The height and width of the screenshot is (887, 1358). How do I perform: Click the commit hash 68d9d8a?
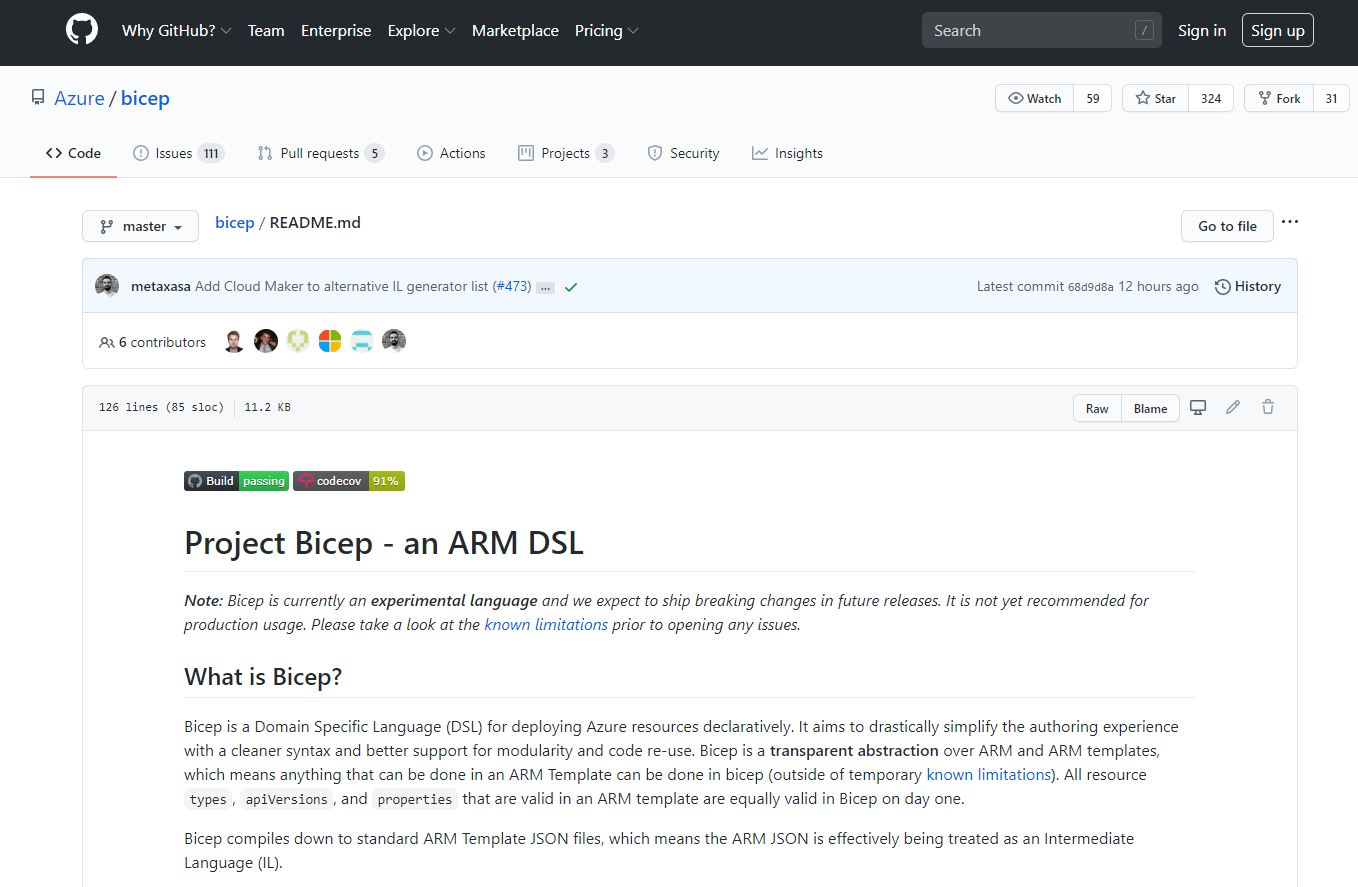click(x=1090, y=287)
